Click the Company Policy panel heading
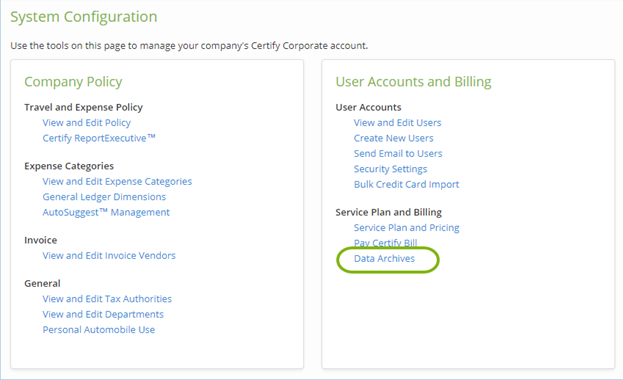The image size is (623, 380). tap(73, 82)
